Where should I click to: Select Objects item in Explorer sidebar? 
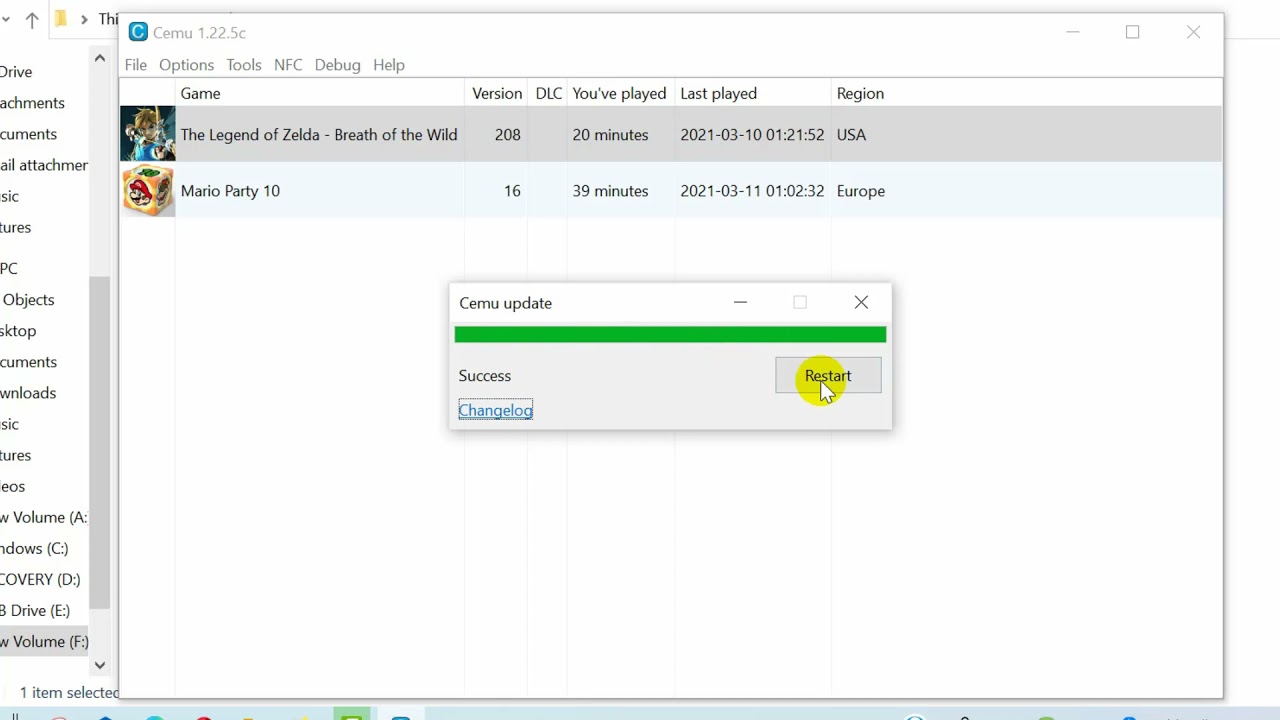(28, 300)
